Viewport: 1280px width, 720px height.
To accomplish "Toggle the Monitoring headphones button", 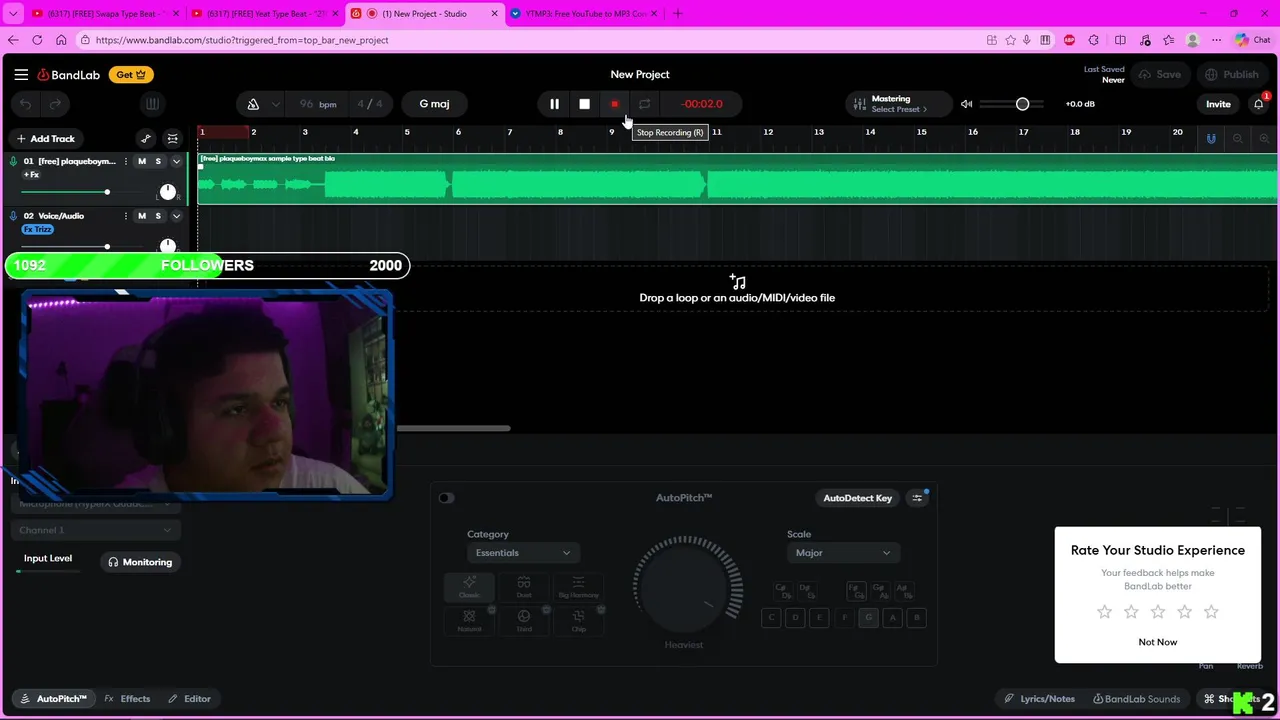I will click(140, 562).
